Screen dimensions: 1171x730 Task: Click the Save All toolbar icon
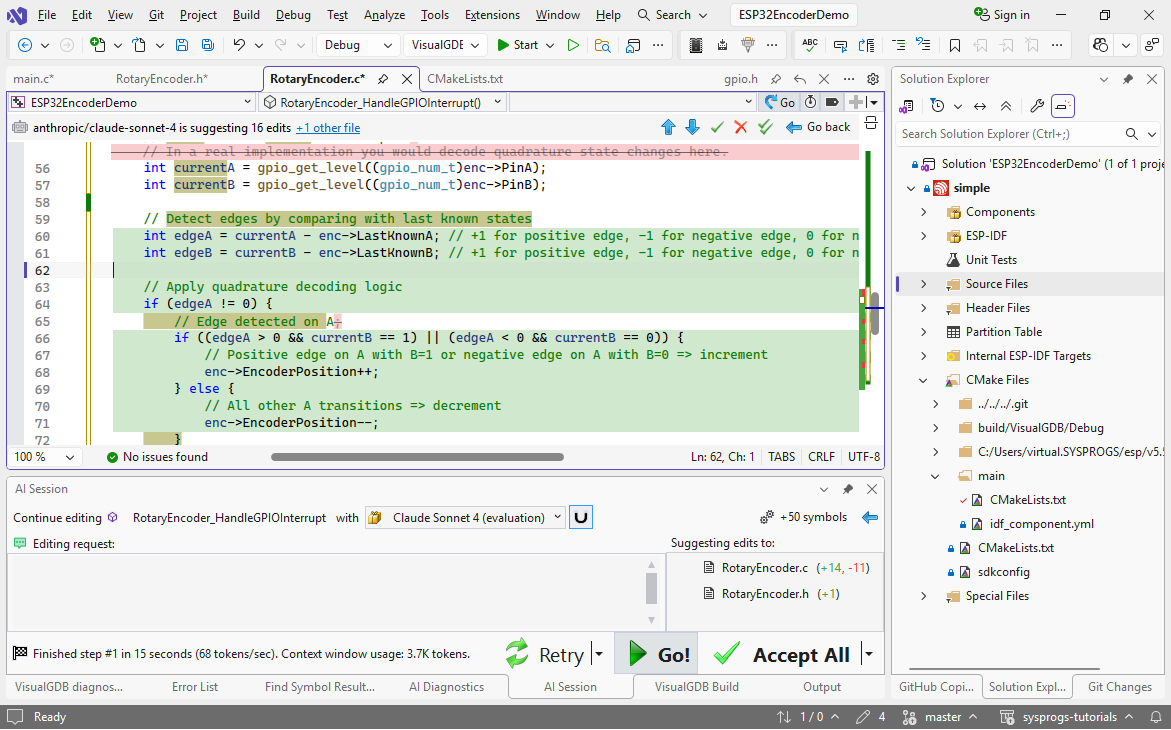point(207,45)
